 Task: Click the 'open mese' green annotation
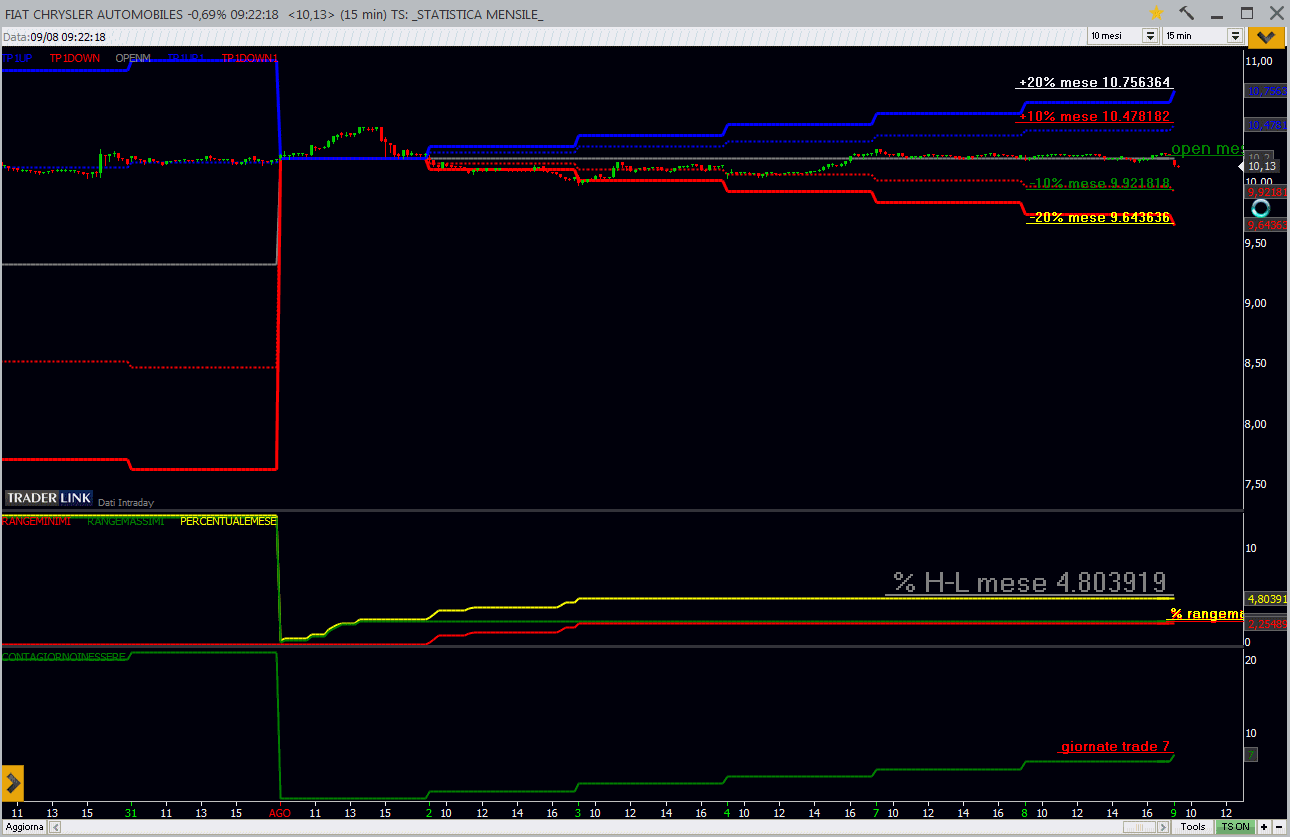tap(1205, 149)
